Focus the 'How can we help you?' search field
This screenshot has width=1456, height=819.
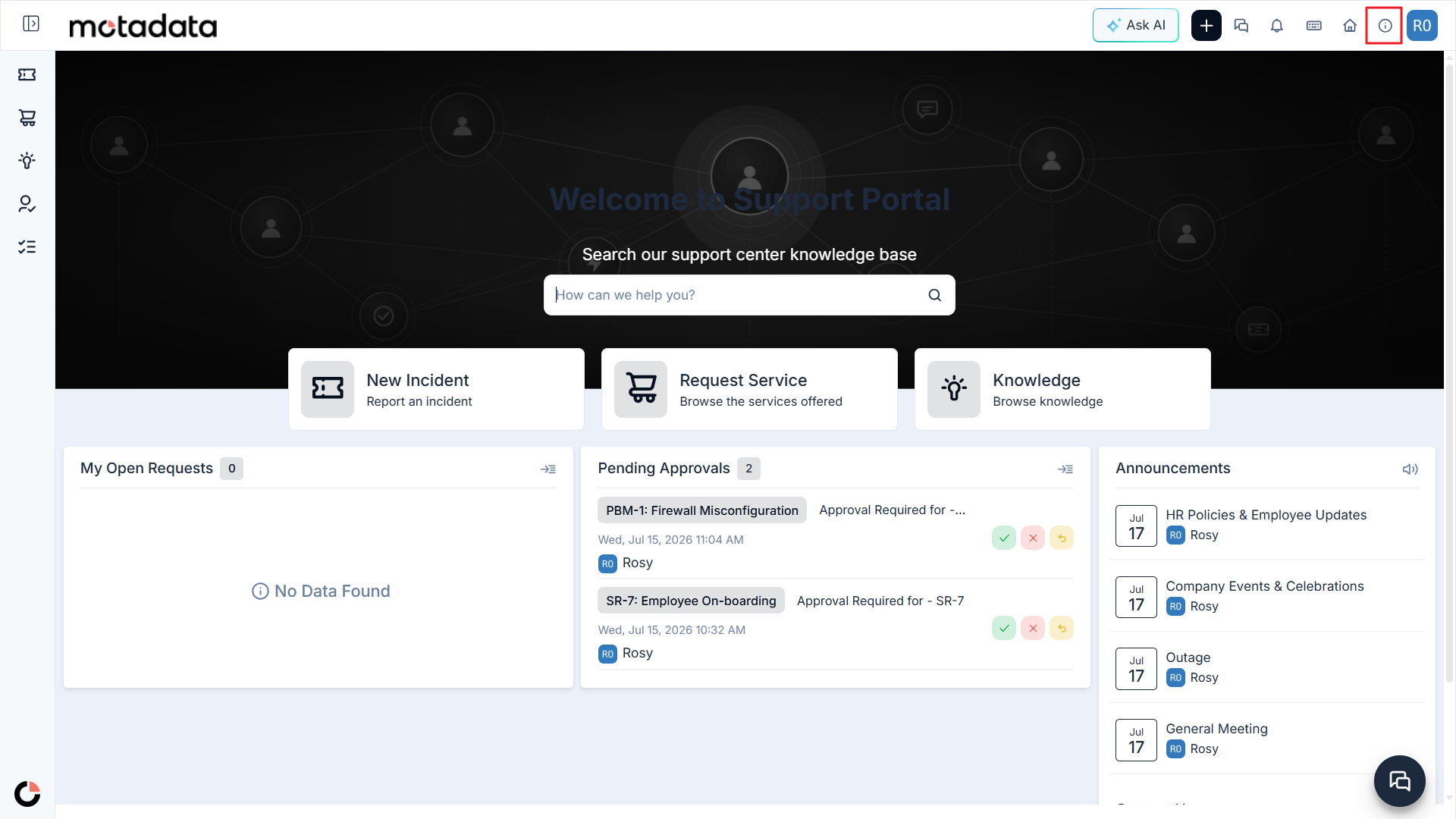click(x=749, y=295)
